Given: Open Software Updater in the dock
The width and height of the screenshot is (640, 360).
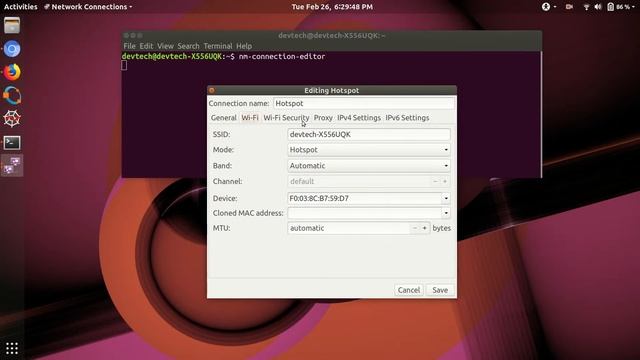Looking at the screenshot, I should (12, 96).
